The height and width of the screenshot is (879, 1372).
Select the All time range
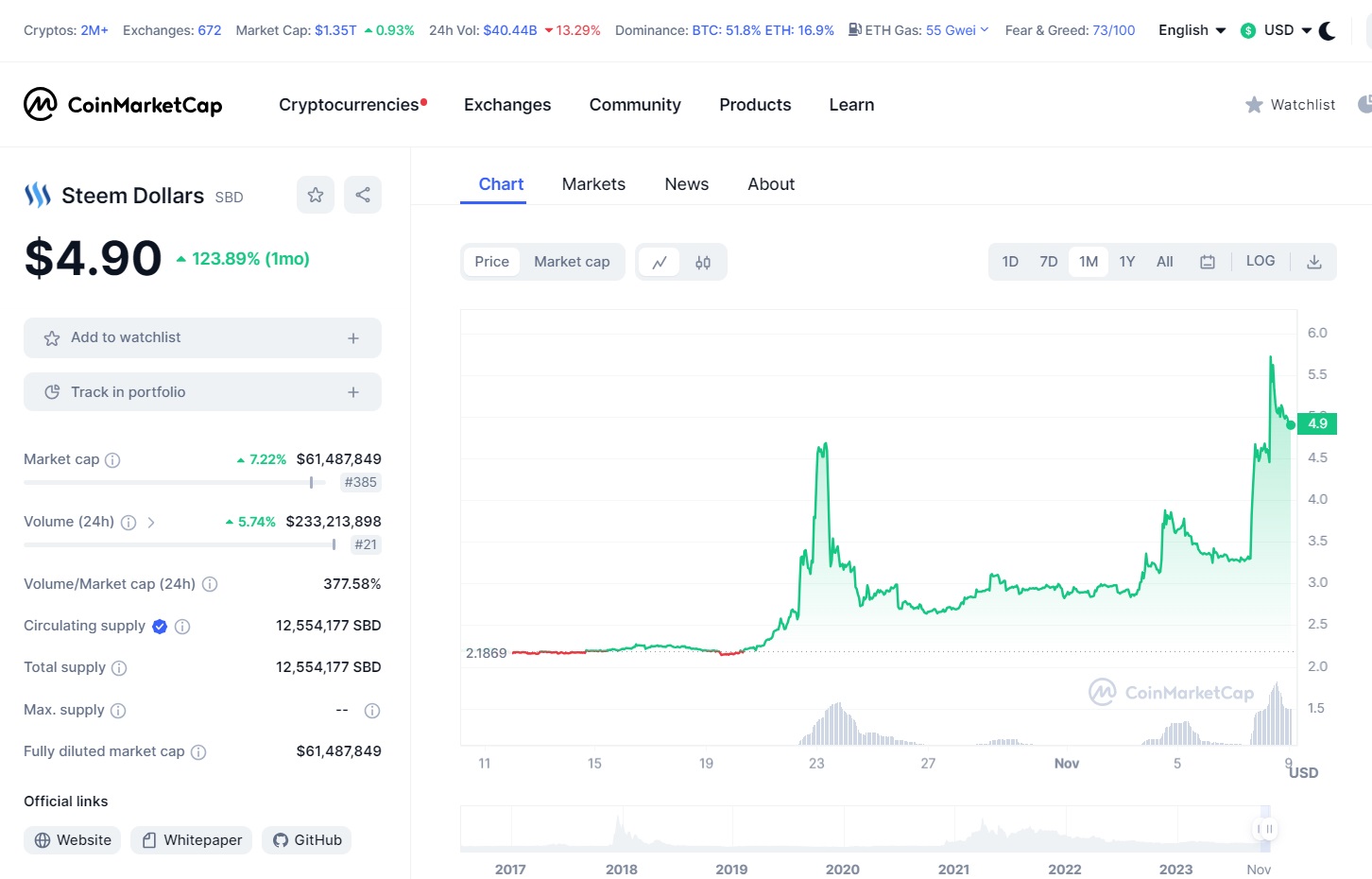[1165, 262]
